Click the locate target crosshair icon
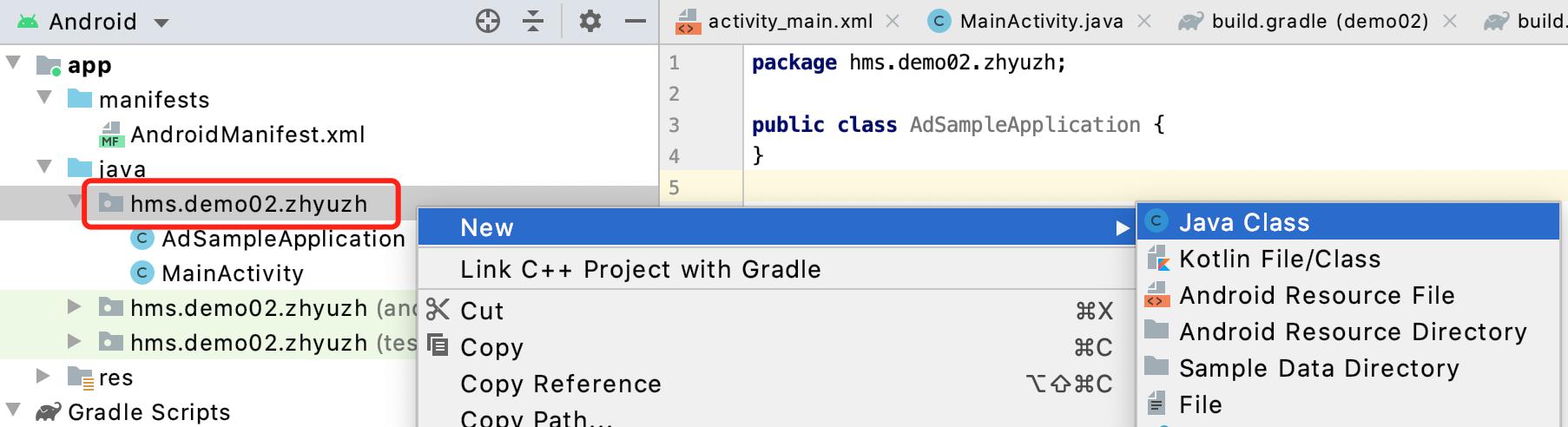Viewport: 1568px width, 427px height. (488, 21)
